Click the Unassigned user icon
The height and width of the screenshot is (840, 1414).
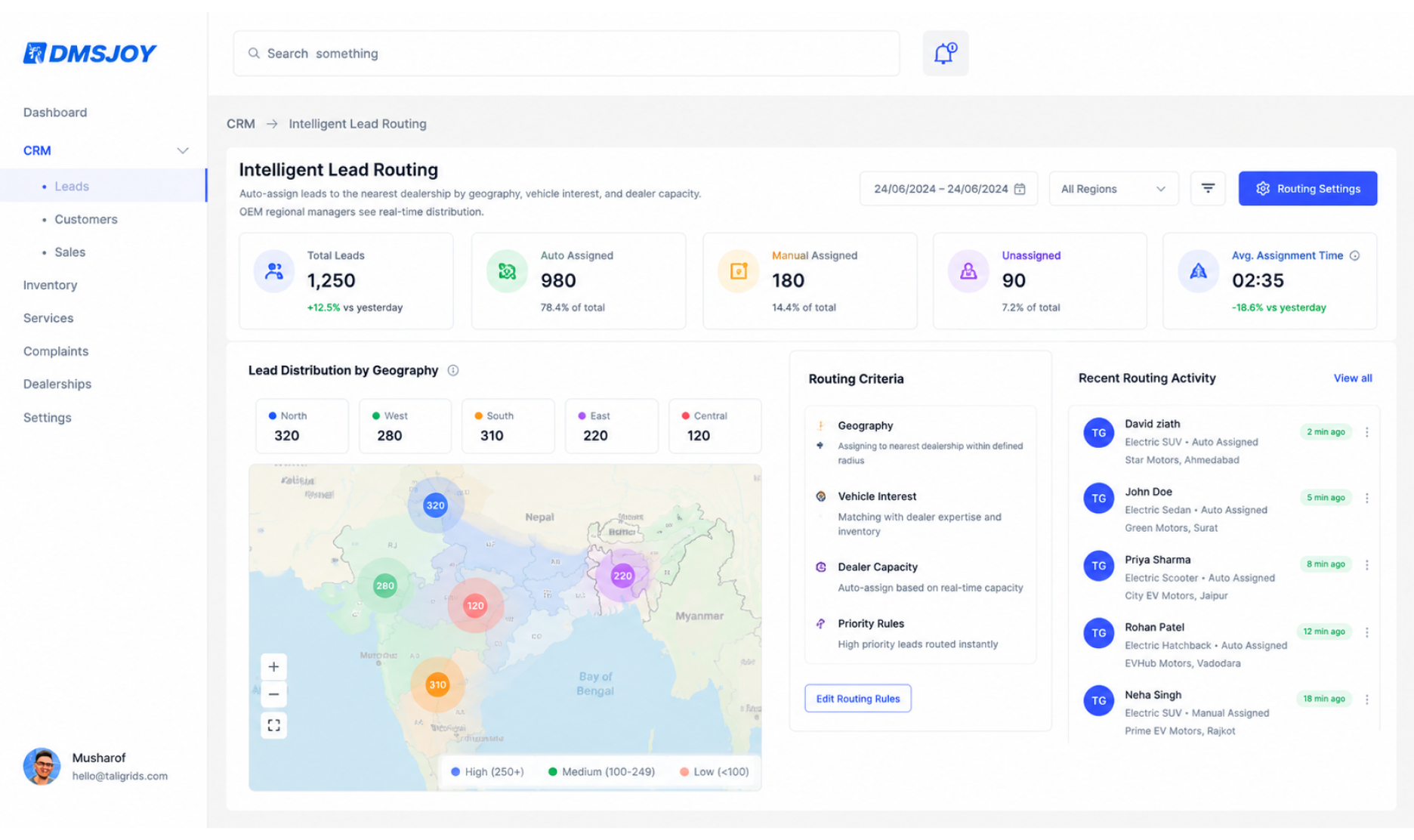pyautogui.click(x=968, y=270)
